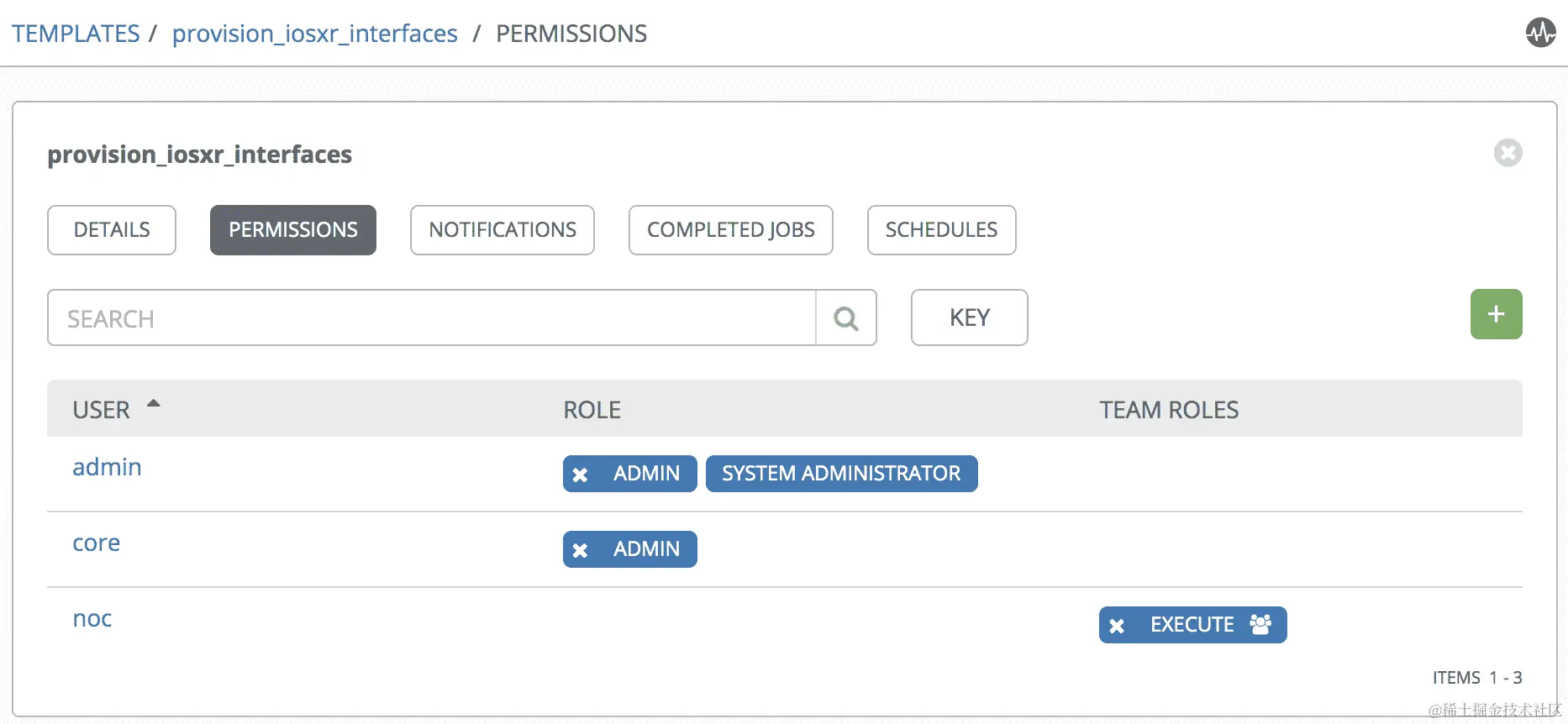Remove ADMIN role from admin user
Image resolution: width=1568 pixels, height=724 pixels.
pyautogui.click(x=580, y=475)
